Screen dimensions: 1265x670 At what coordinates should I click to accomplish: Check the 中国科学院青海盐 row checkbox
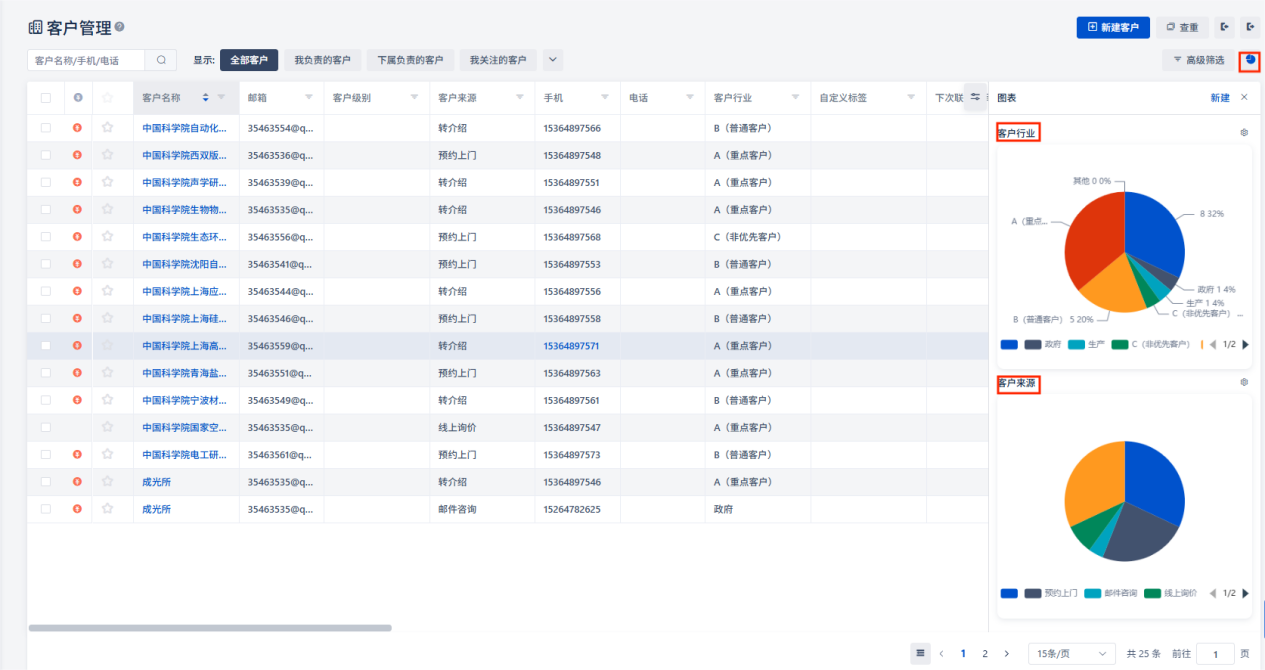[x=45, y=373]
